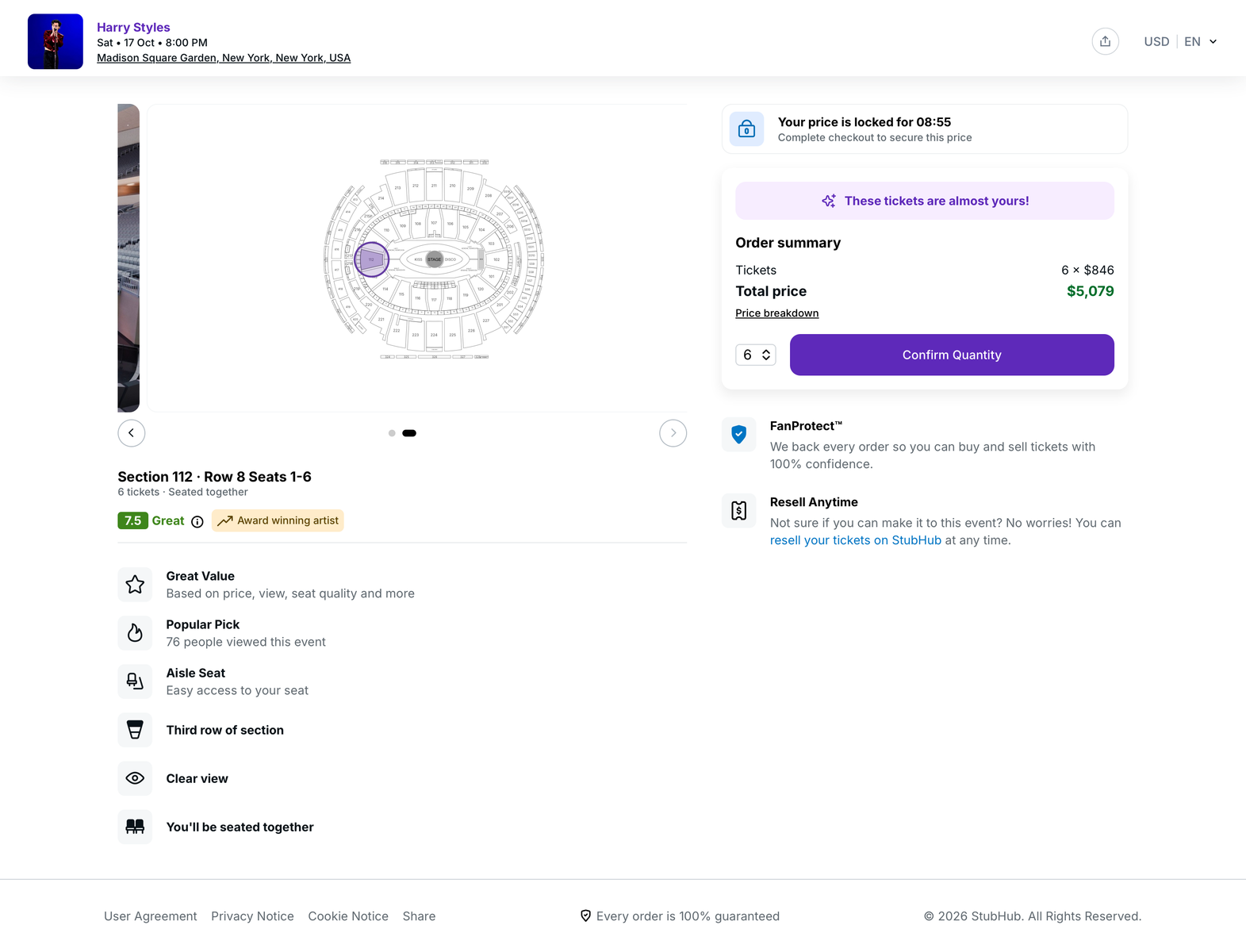Go to next image in carousel
This screenshot has width=1246, height=952.
(x=673, y=433)
